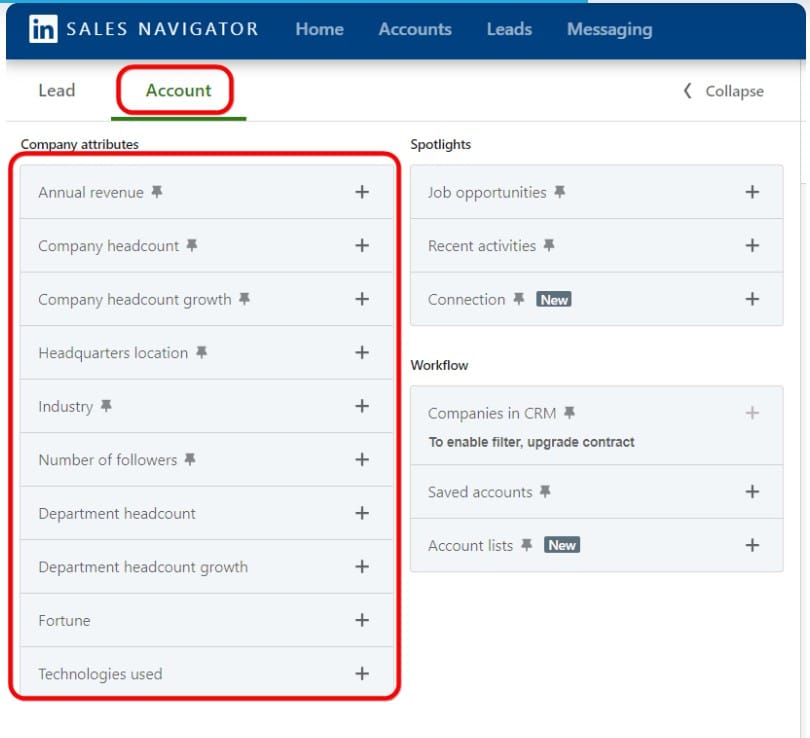
Task: Click the Collapse chevron arrow
Action: pos(688,91)
